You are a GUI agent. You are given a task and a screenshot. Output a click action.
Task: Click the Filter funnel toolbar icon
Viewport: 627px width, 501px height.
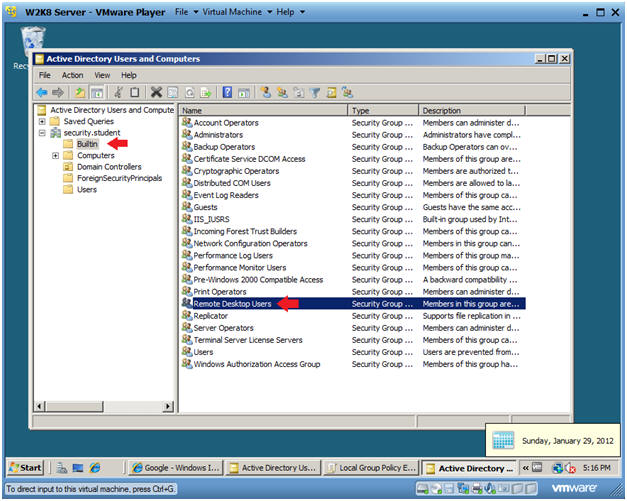pyautogui.click(x=315, y=93)
